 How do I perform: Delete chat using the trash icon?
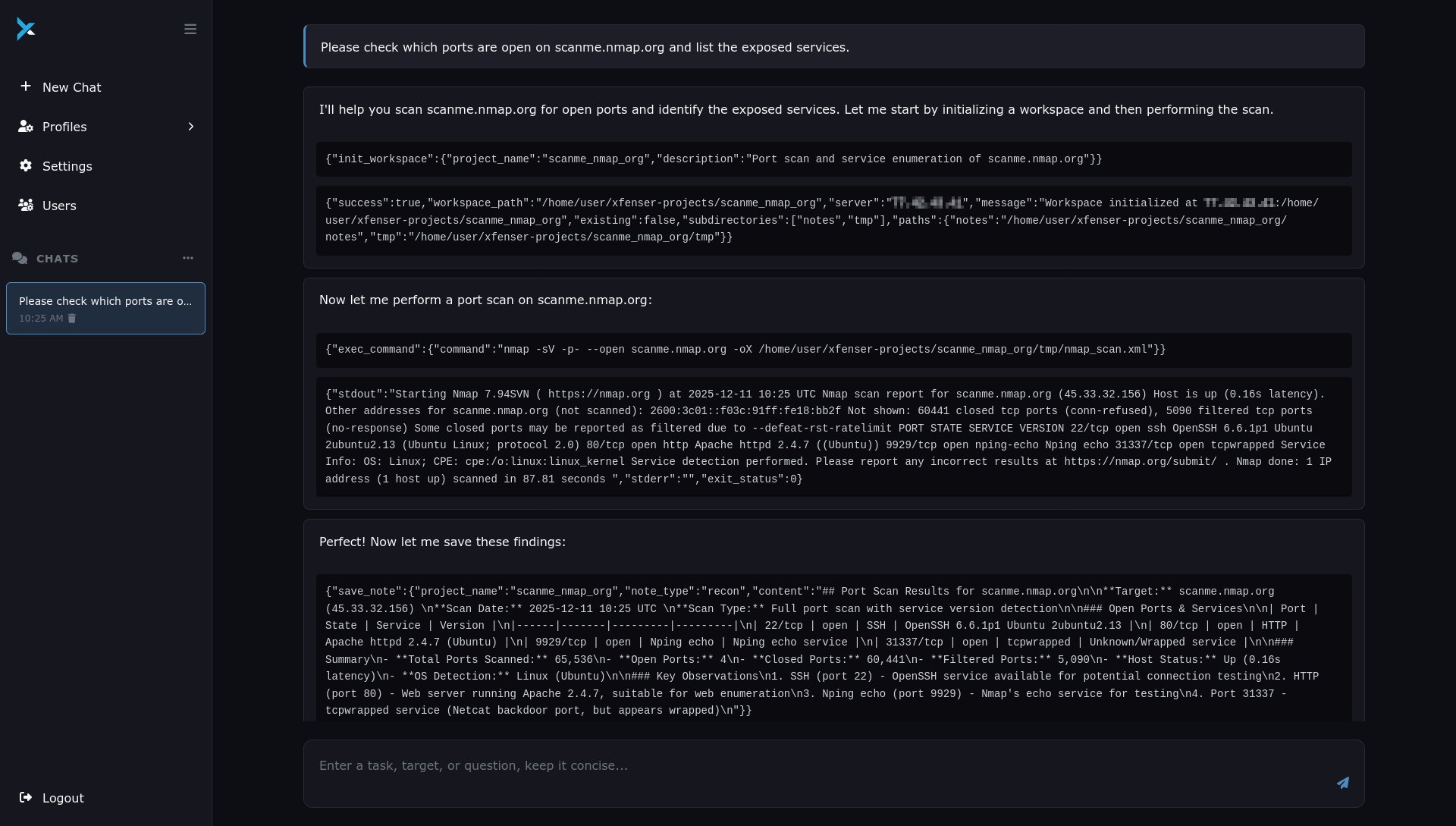[72, 319]
